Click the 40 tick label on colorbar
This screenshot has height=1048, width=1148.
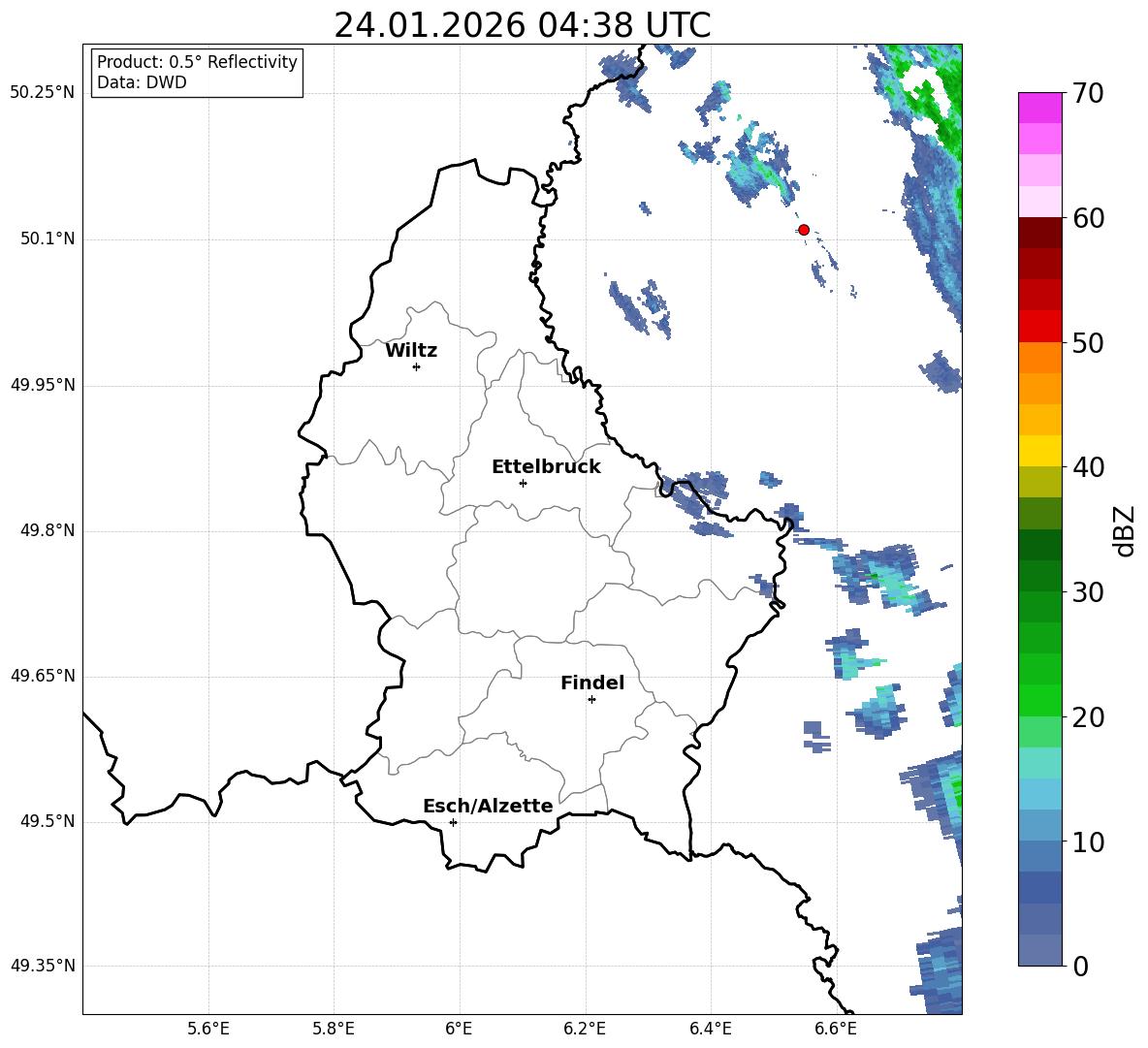pyautogui.click(x=1088, y=467)
